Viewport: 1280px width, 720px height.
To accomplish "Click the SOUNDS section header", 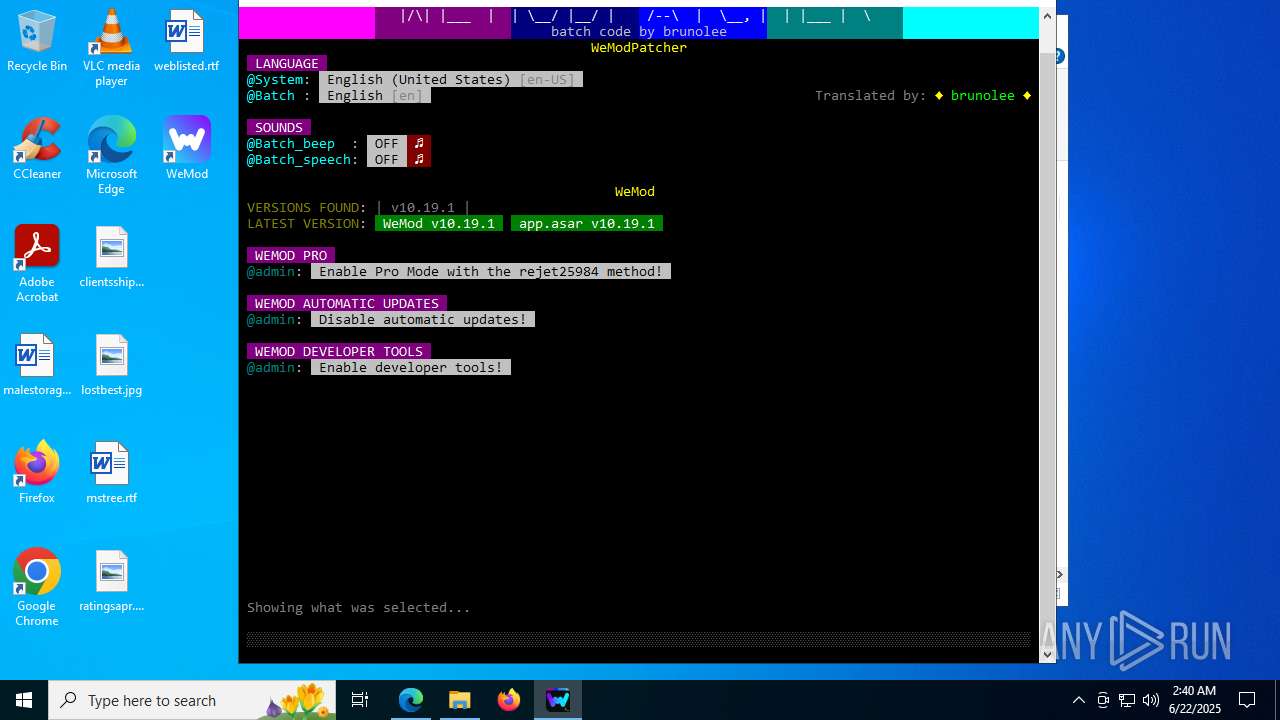I will tap(279, 127).
